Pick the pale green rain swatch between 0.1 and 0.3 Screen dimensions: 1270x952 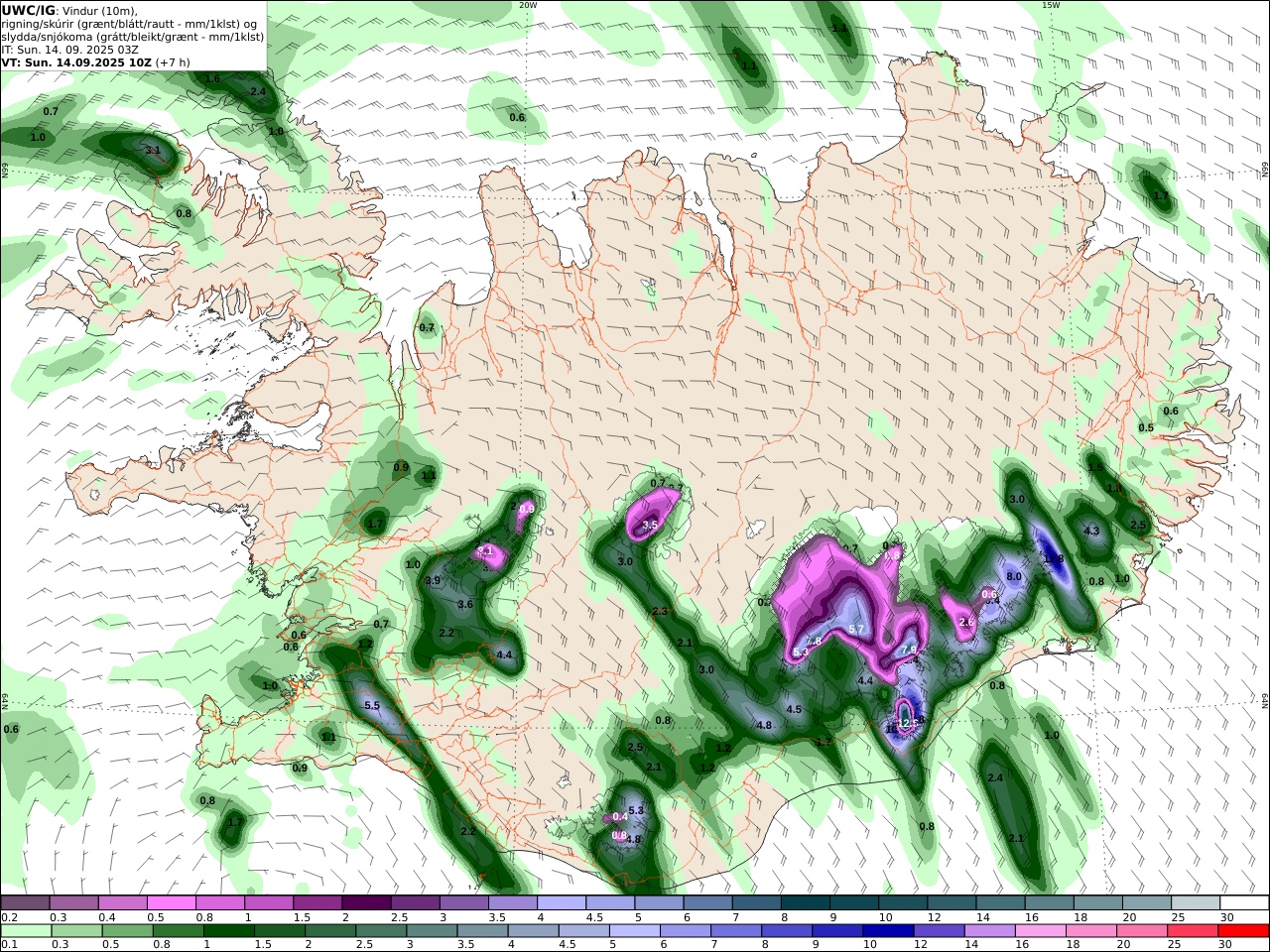(25, 931)
